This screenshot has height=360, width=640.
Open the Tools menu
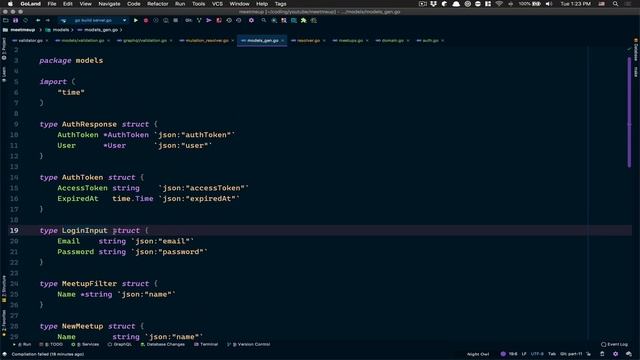(198, 4)
